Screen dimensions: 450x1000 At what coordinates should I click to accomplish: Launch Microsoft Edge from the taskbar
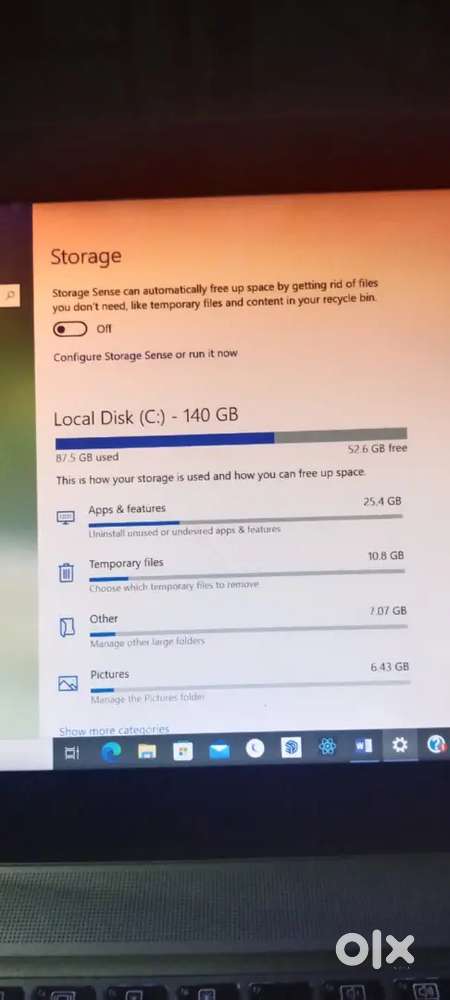click(x=111, y=753)
